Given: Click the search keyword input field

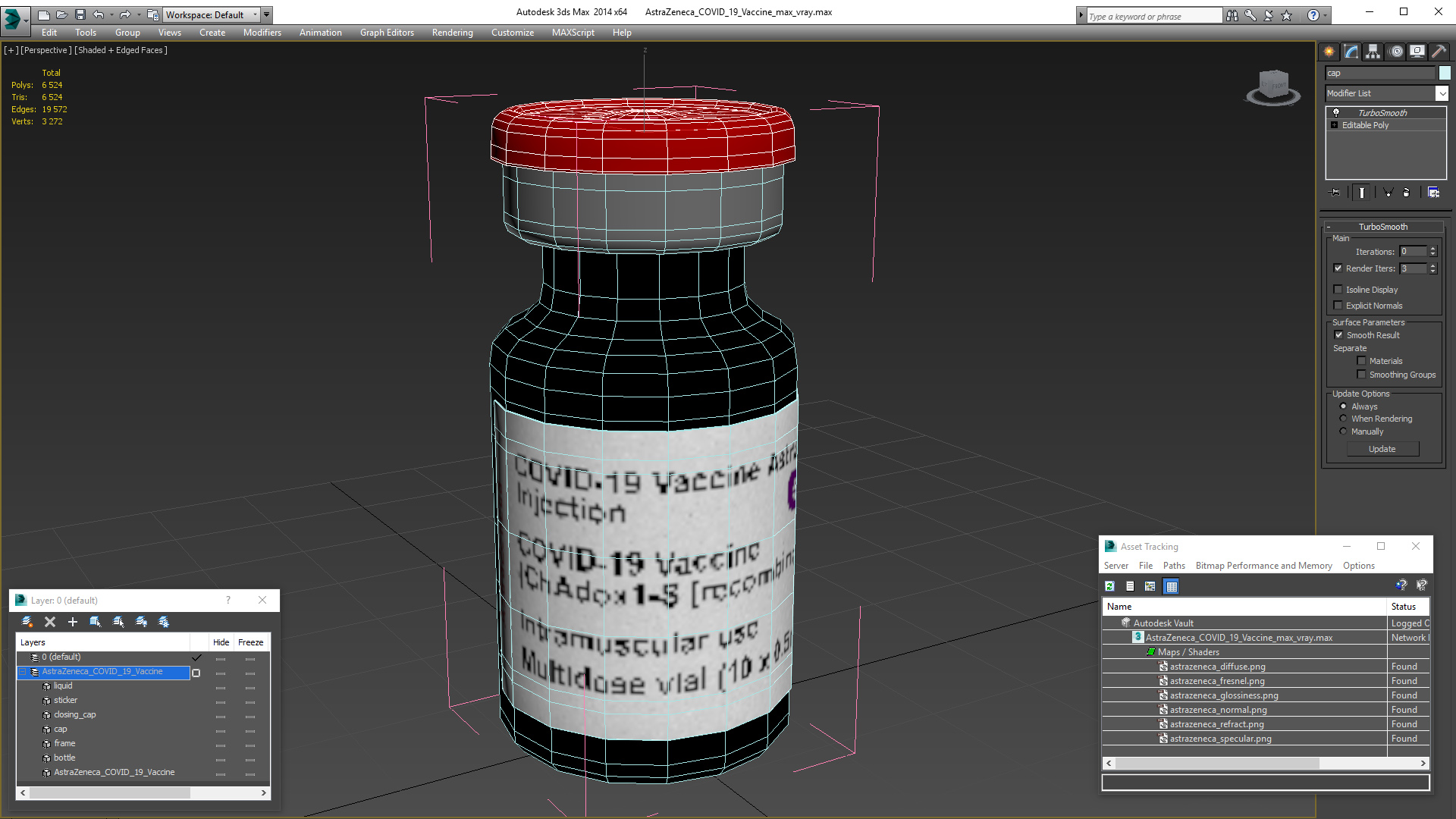Looking at the screenshot, I should tap(1154, 16).
